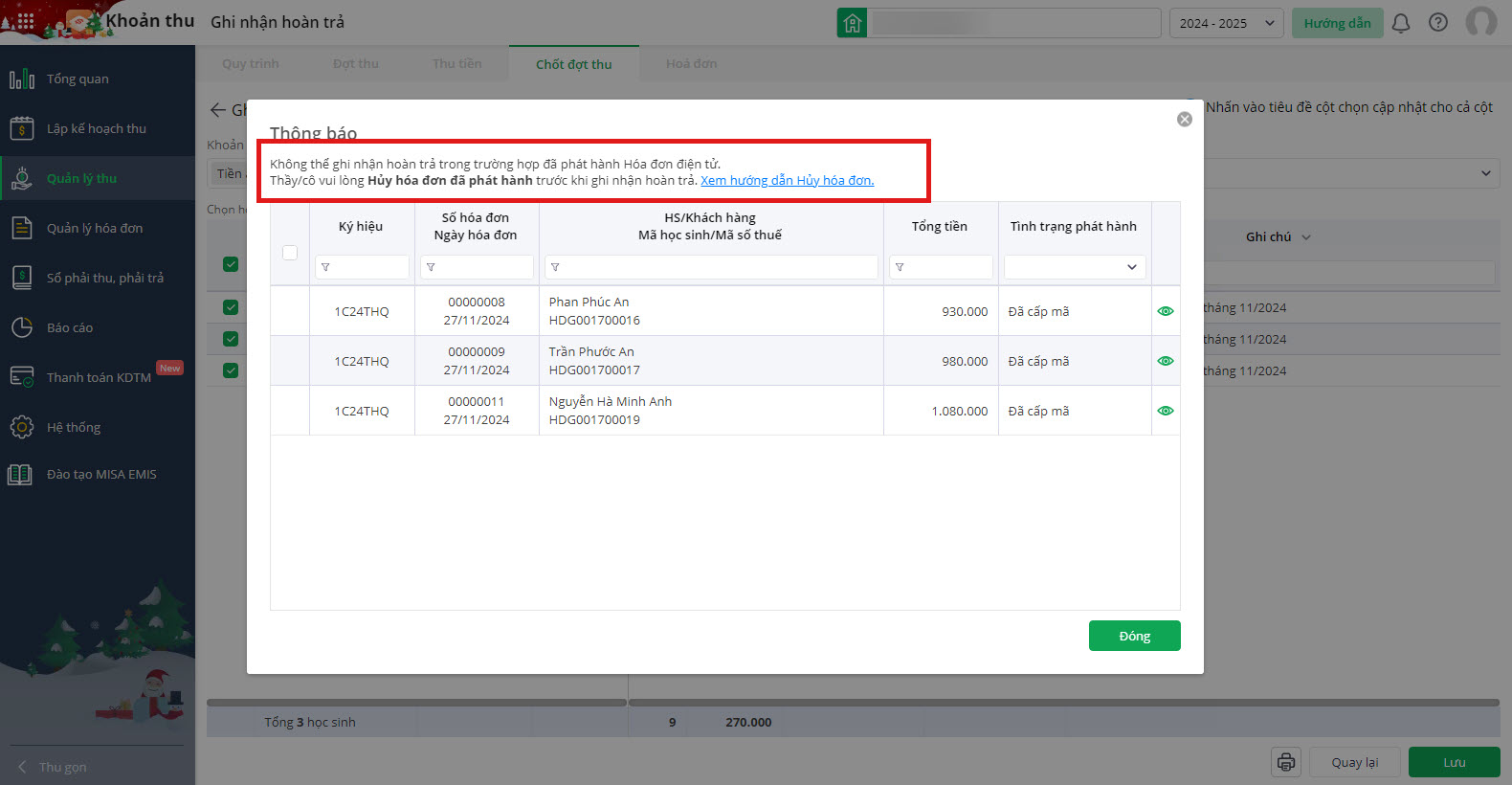This screenshot has height=785, width=1512.
Task: Switch to Quy trình tab
Action: [x=251, y=63]
